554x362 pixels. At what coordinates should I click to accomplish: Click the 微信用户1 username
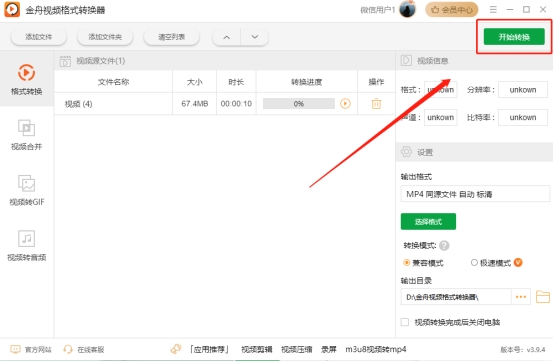click(x=377, y=10)
